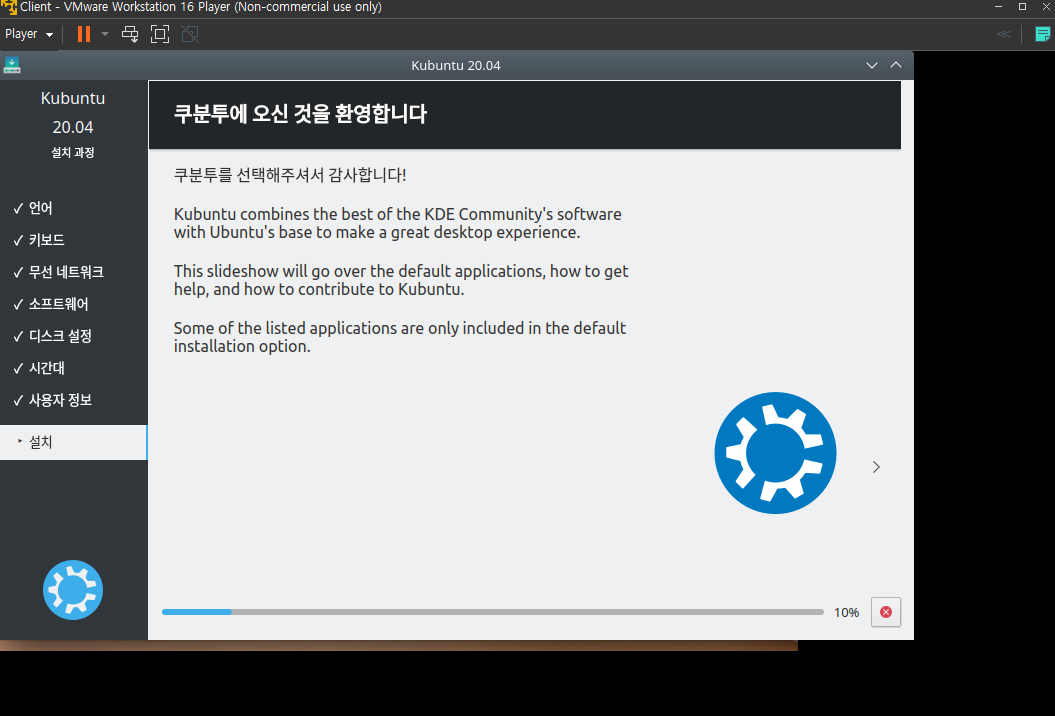Image resolution: width=1055 pixels, height=716 pixels.
Task: Click the Send Ctrl+Alt+Del icon
Action: point(130,34)
